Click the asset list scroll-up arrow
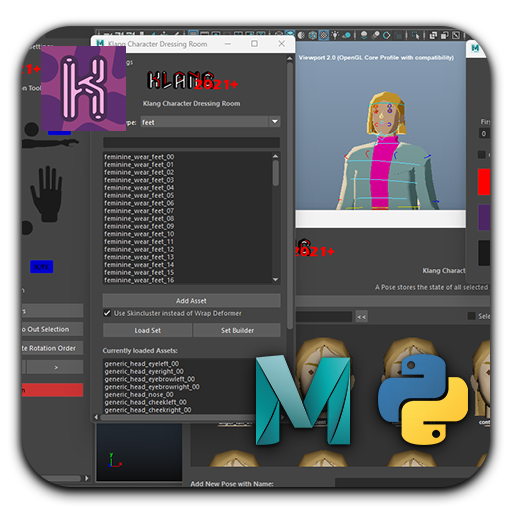512x512 pixels. 276,156
